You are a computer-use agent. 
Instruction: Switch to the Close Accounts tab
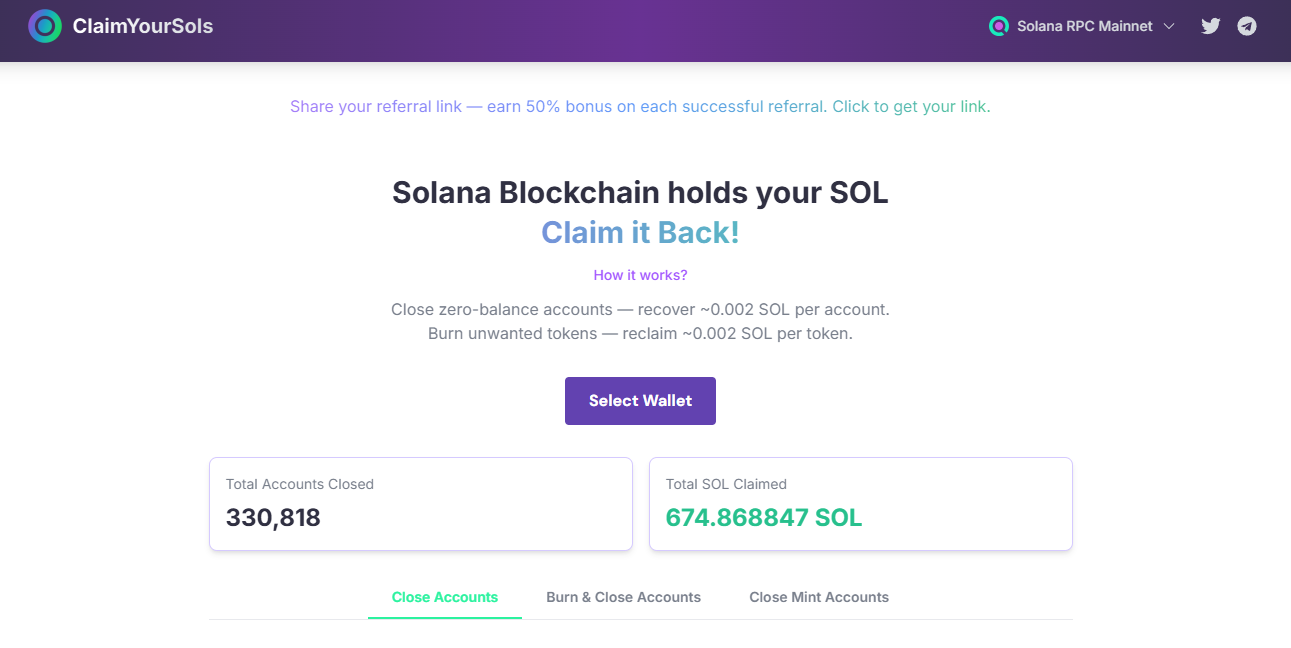tap(445, 597)
